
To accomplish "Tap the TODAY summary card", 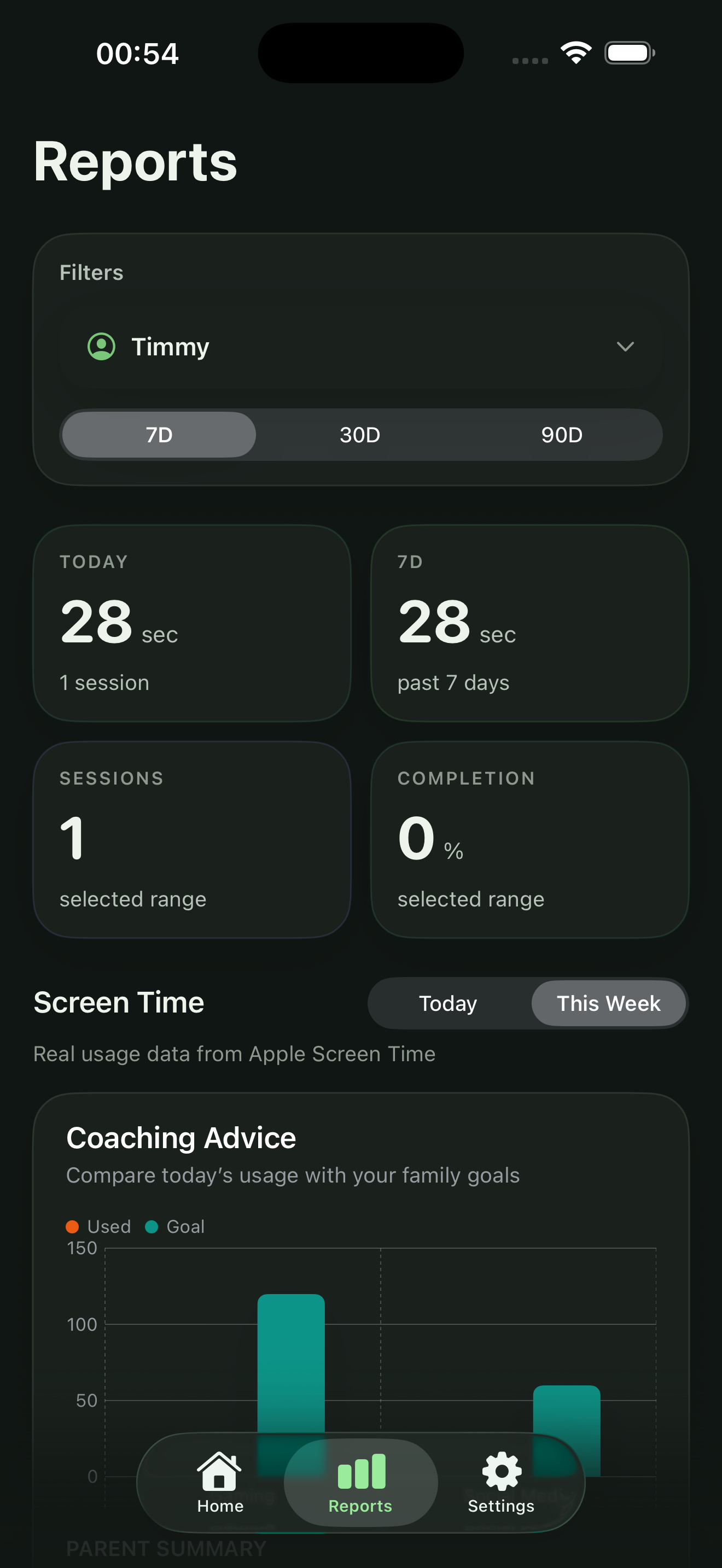I will 193,623.
